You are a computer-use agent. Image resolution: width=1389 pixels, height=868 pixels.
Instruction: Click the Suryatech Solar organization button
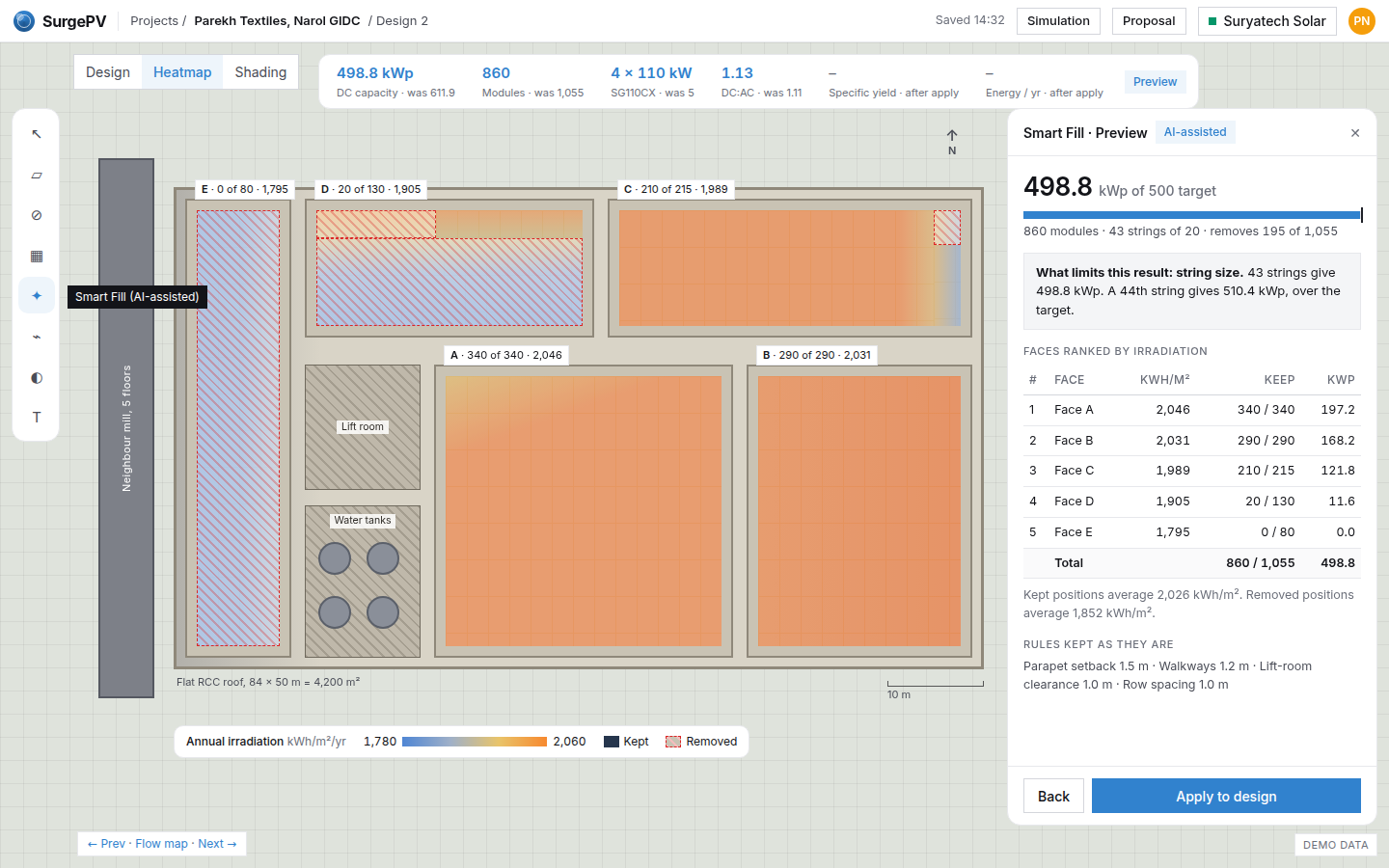[1266, 21]
